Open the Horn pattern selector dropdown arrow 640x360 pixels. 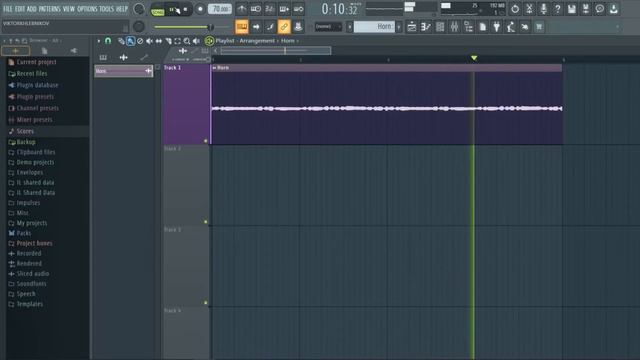(399, 27)
